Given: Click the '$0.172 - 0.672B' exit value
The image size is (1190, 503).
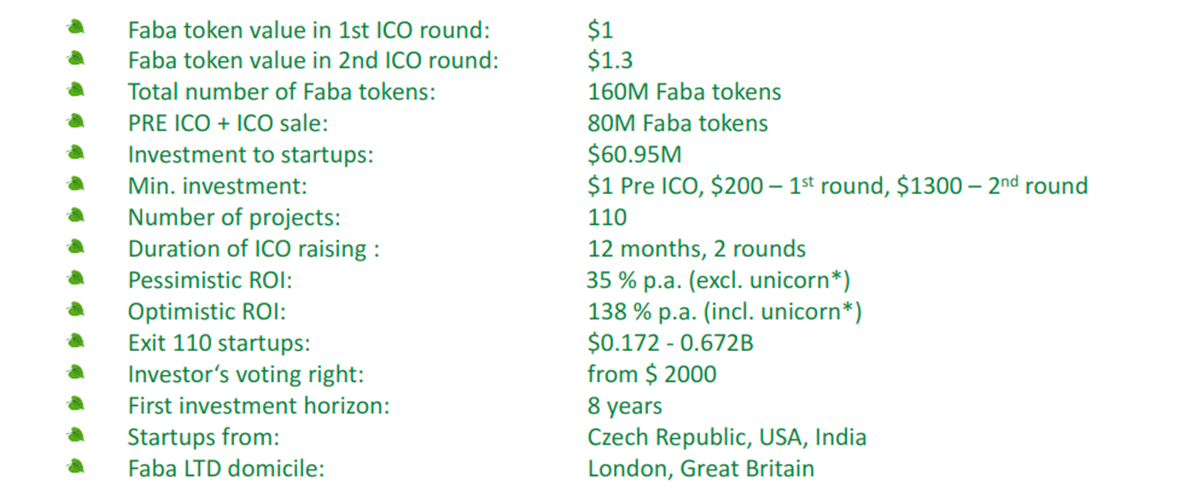Looking at the screenshot, I should coord(671,343).
